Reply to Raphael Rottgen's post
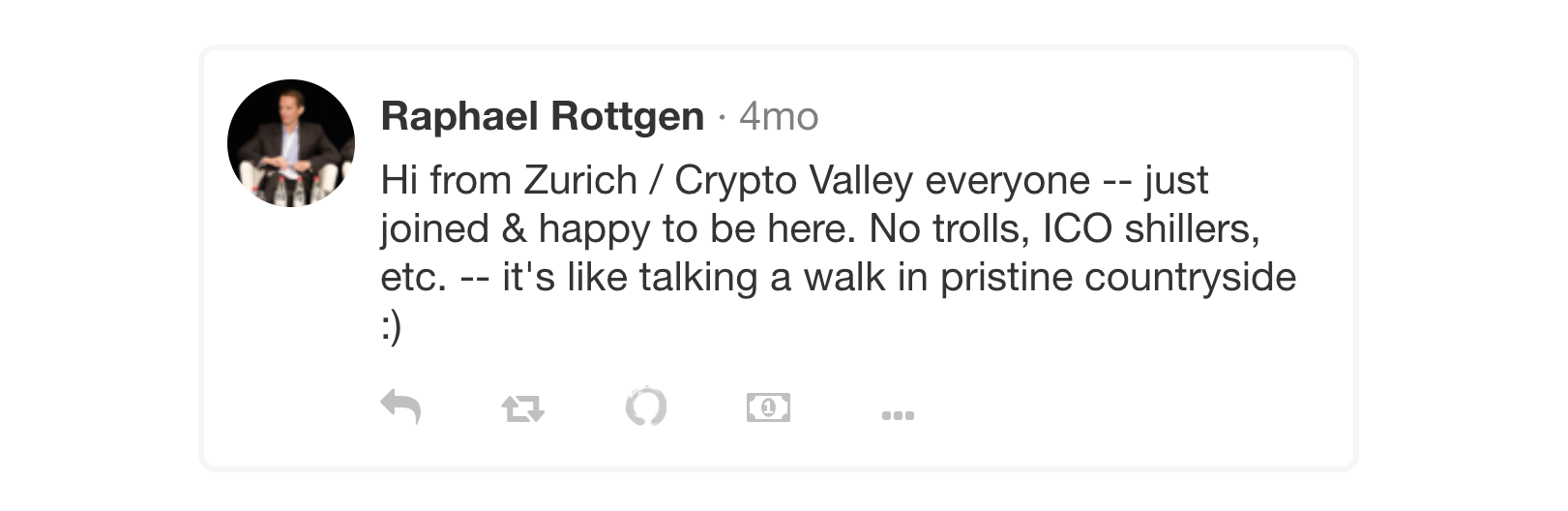This screenshot has height=511, width=1568. click(x=400, y=406)
